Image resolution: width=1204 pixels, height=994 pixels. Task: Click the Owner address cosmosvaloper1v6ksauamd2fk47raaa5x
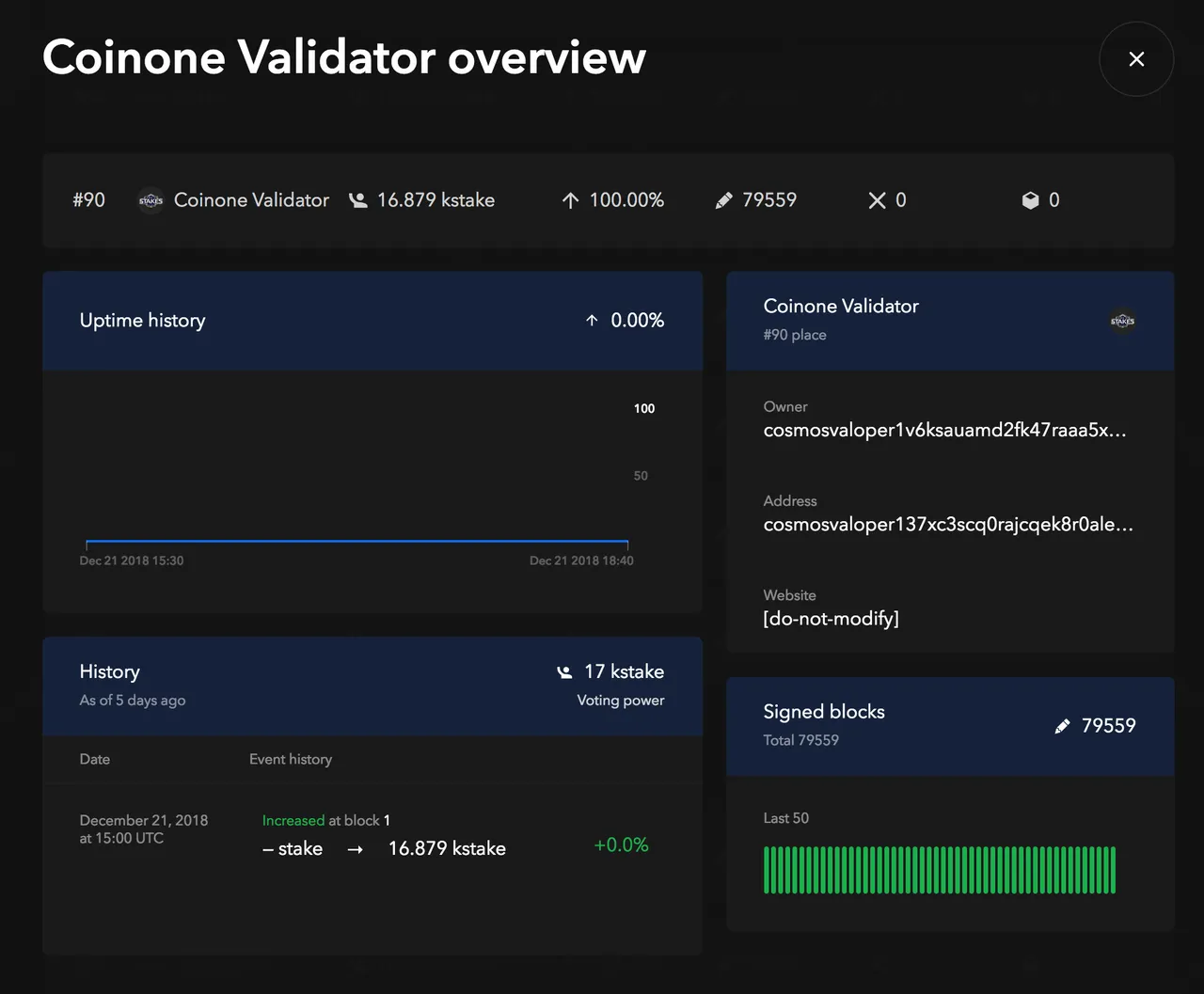coord(945,430)
